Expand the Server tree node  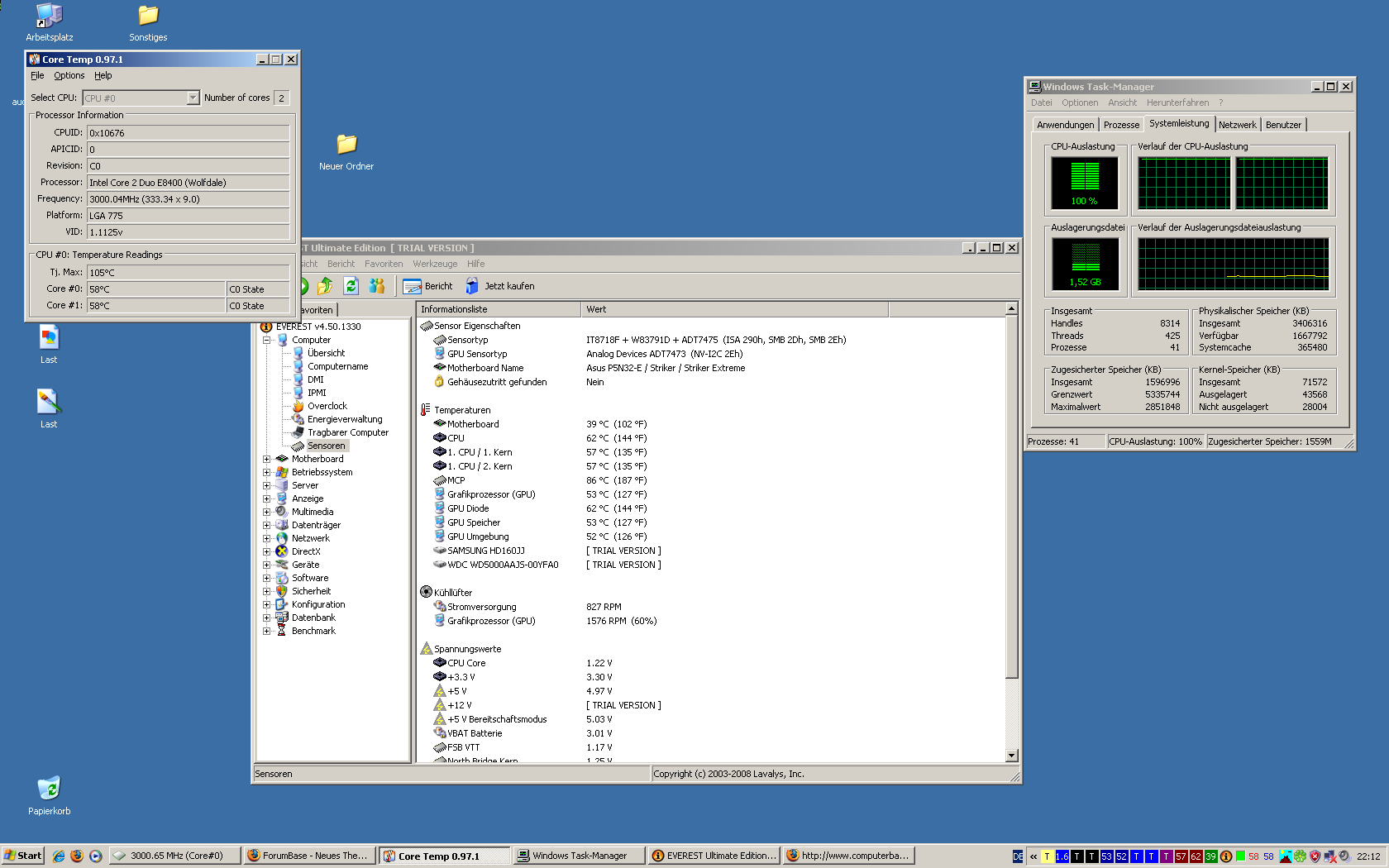(x=266, y=485)
